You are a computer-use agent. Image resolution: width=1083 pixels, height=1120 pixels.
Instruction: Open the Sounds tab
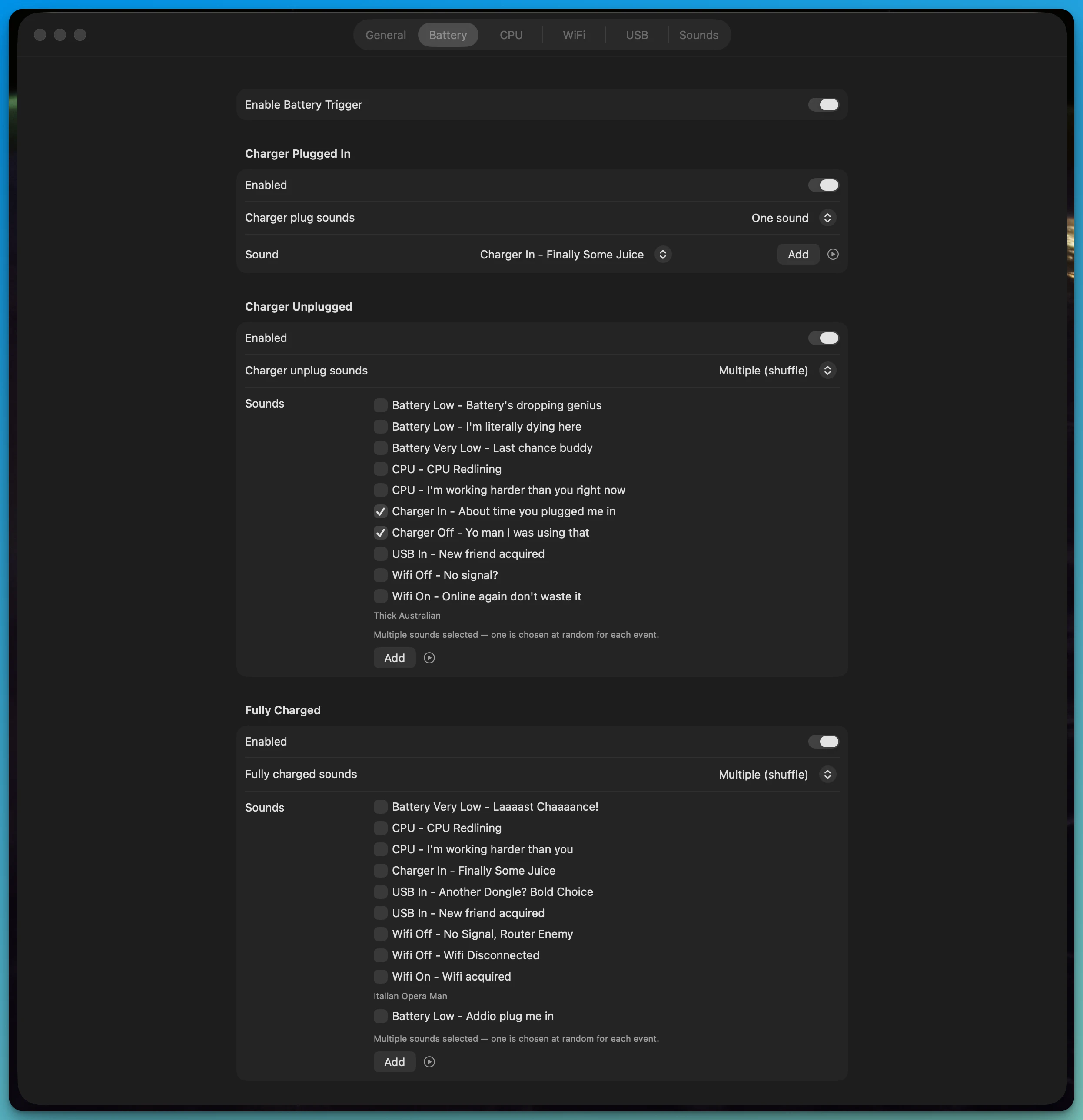coord(698,35)
